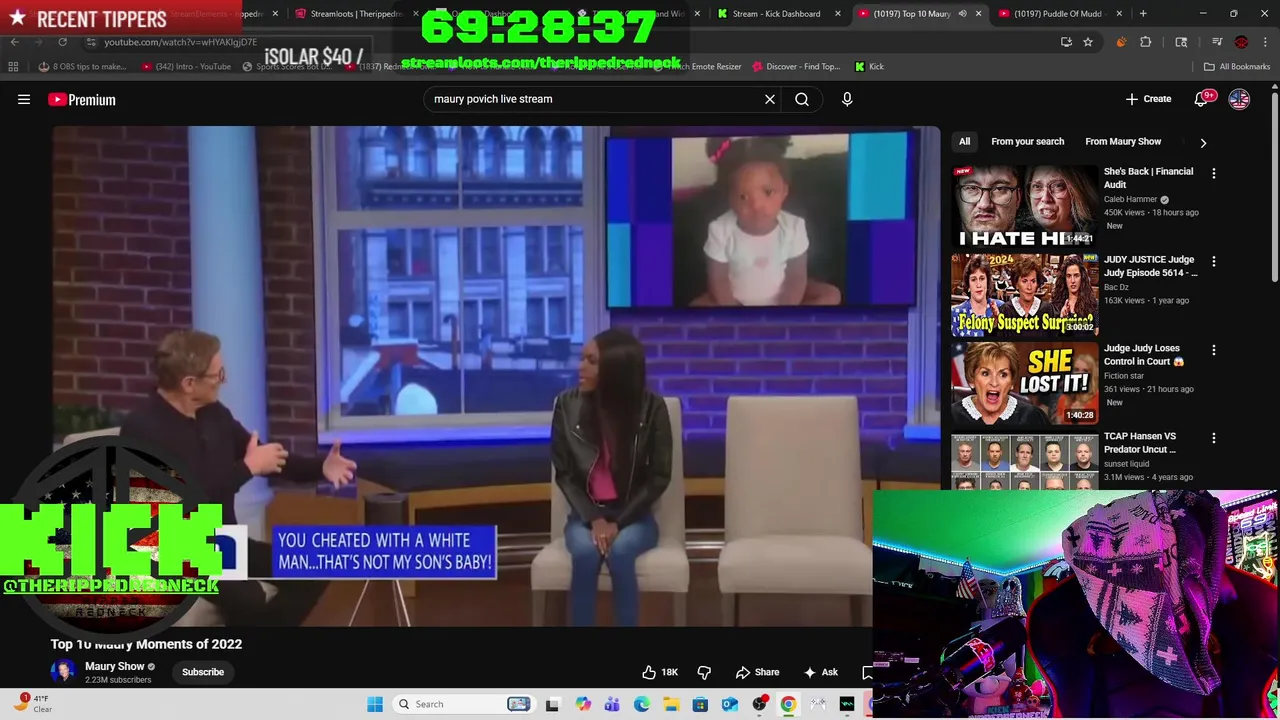Click the Ask button under the video

820,672
